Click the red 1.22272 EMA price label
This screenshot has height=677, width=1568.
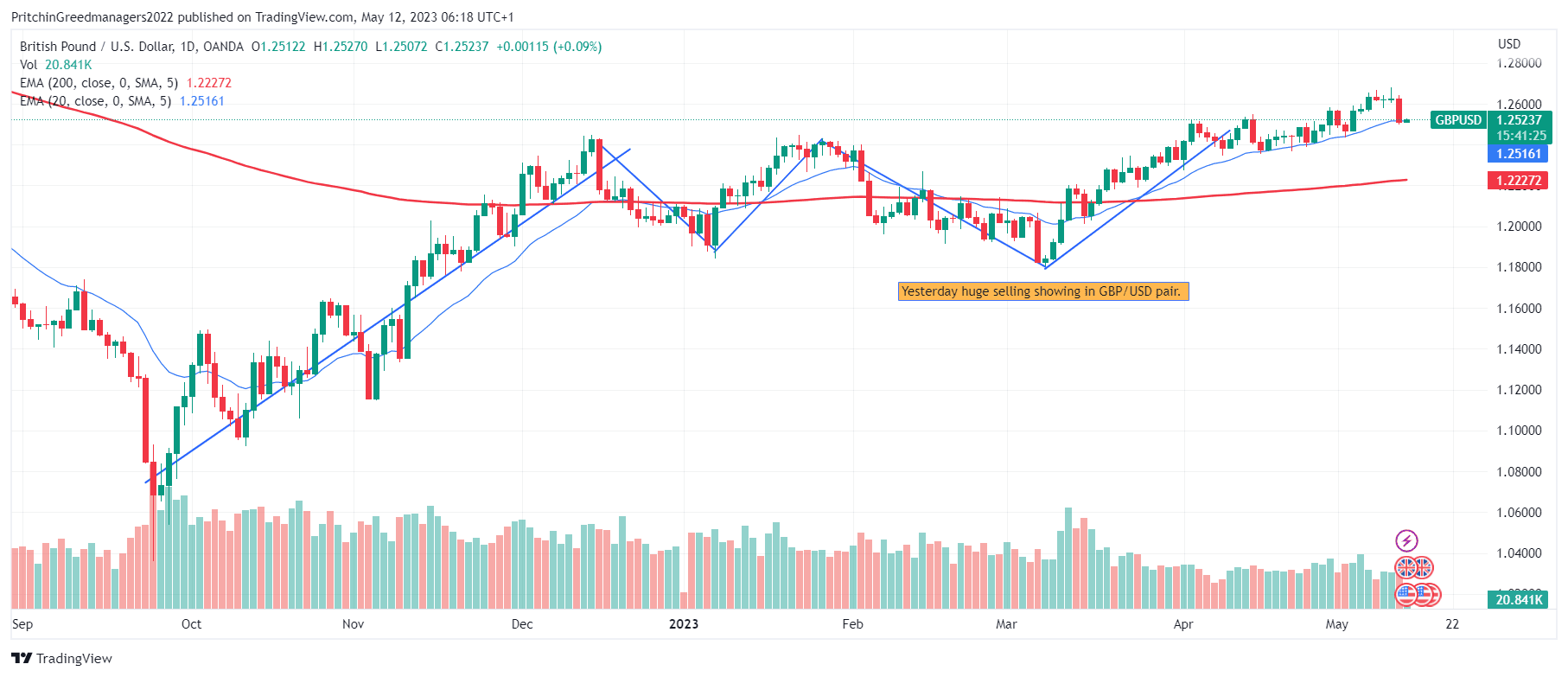tap(1520, 181)
